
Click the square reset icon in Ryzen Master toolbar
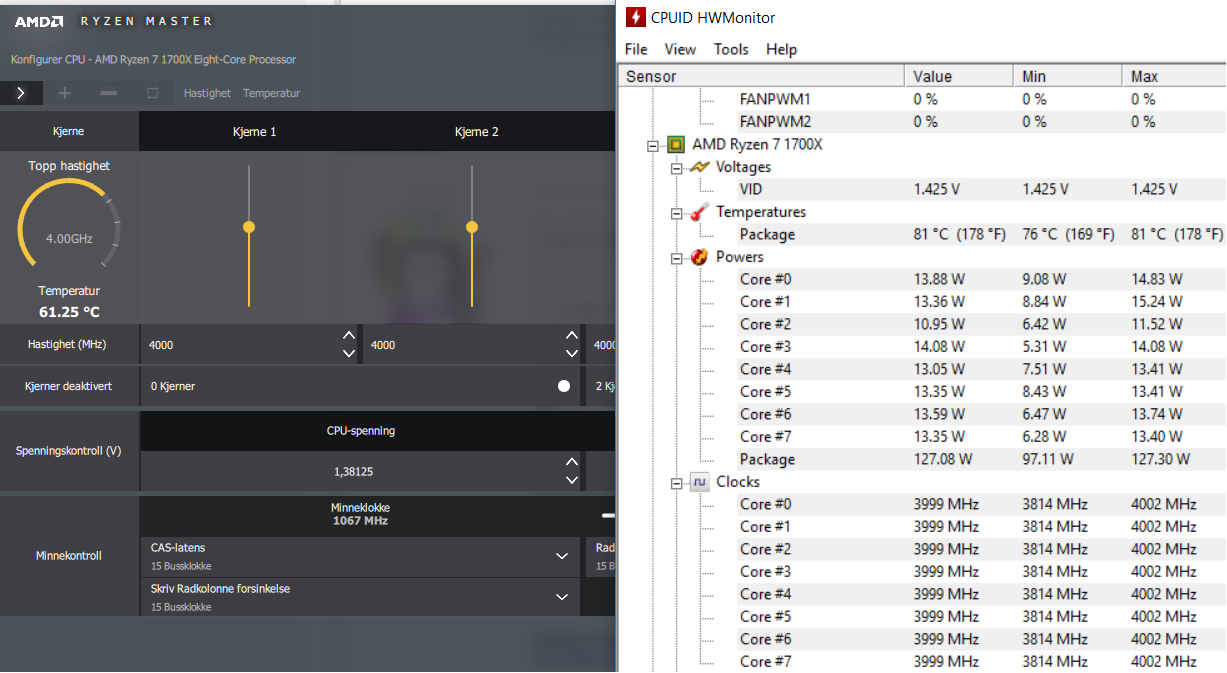click(x=152, y=93)
